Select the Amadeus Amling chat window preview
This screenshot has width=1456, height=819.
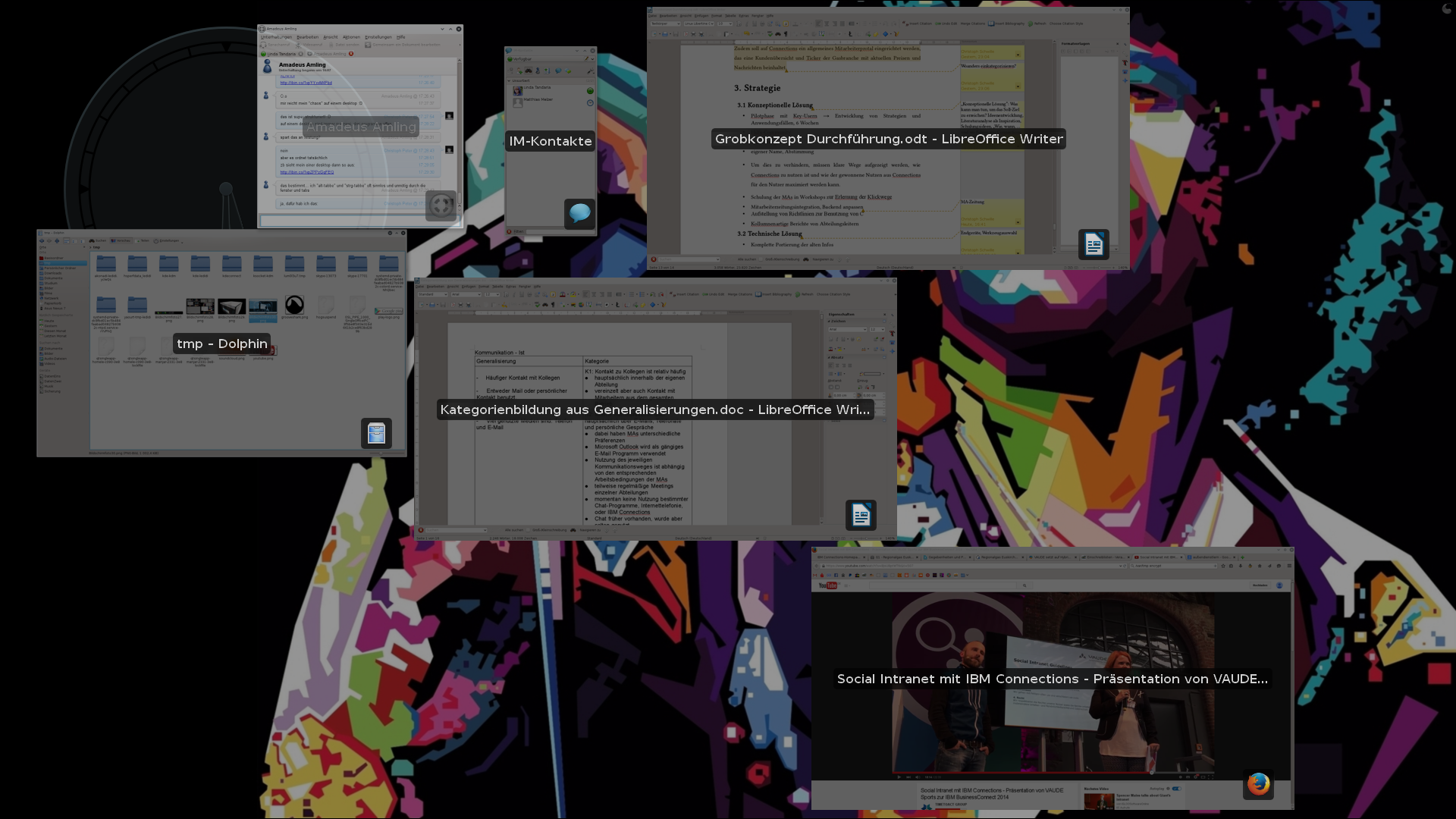pos(360,126)
